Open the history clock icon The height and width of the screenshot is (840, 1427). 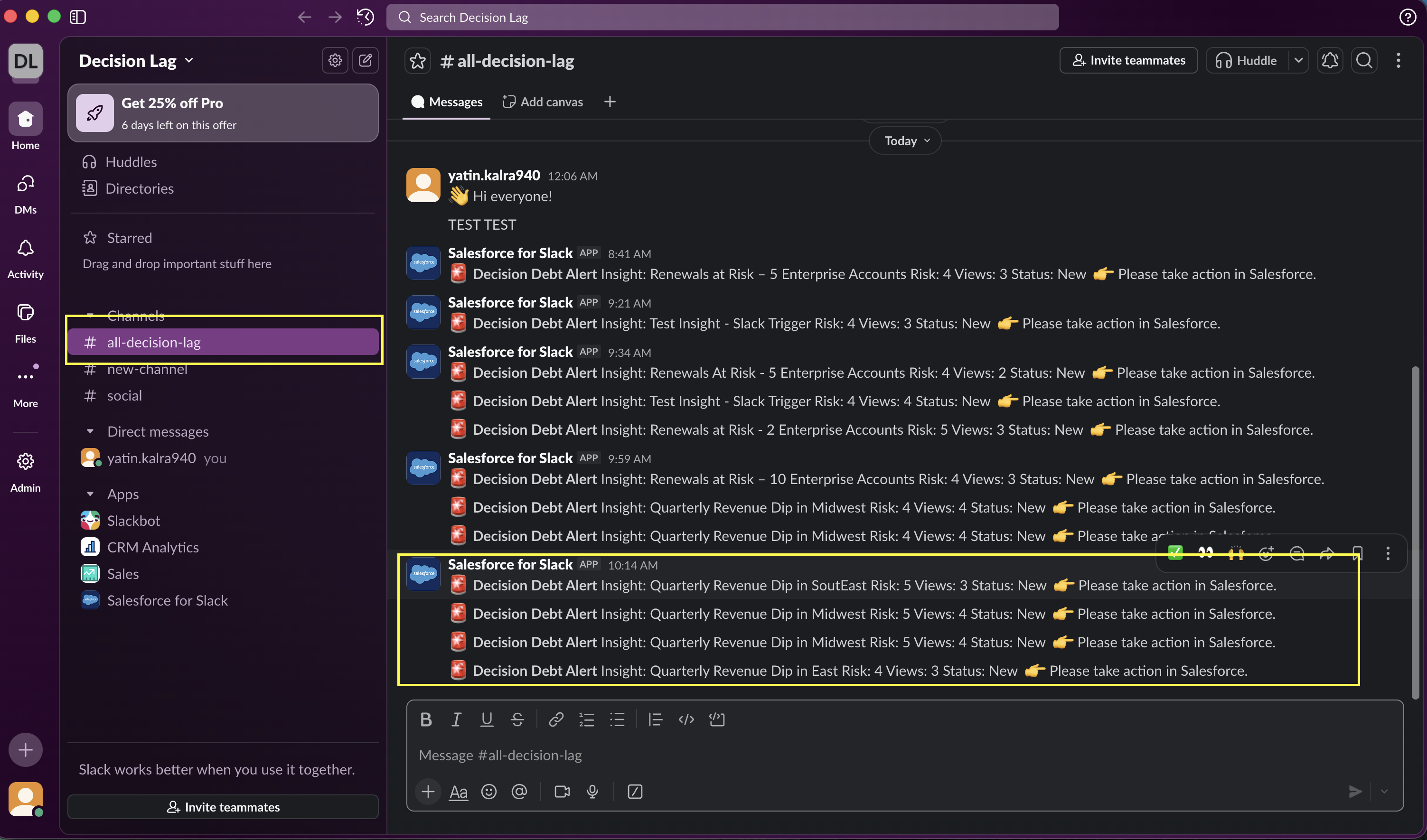365,17
